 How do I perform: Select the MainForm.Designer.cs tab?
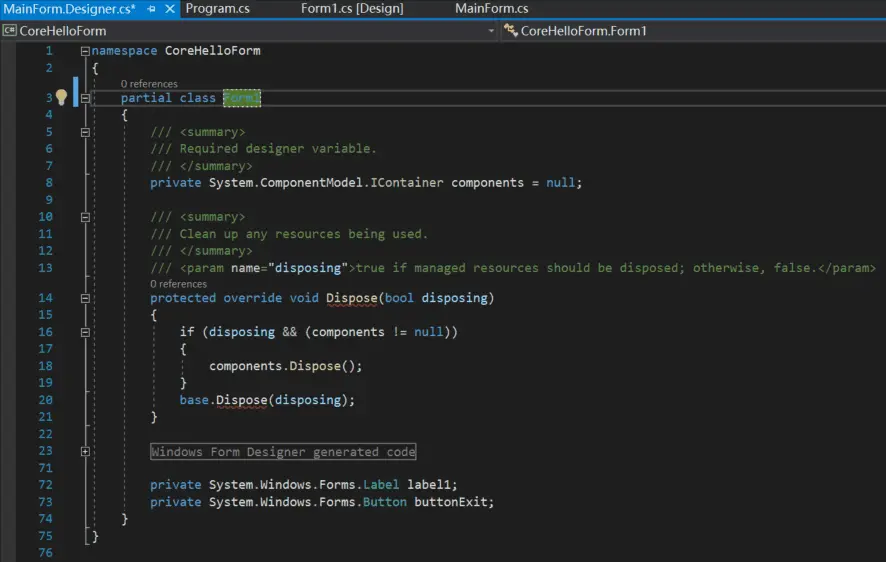click(70, 8)
